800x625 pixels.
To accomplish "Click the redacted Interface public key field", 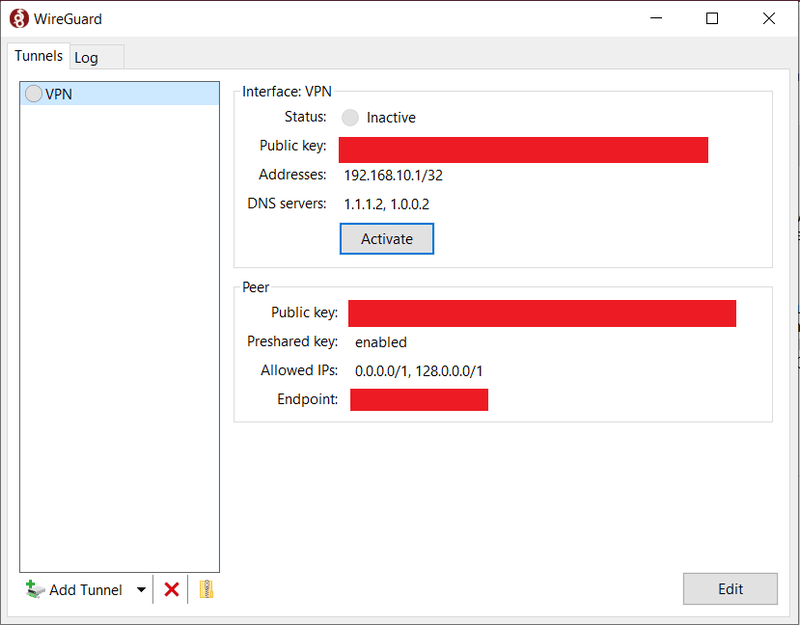I will coord(523,150).
